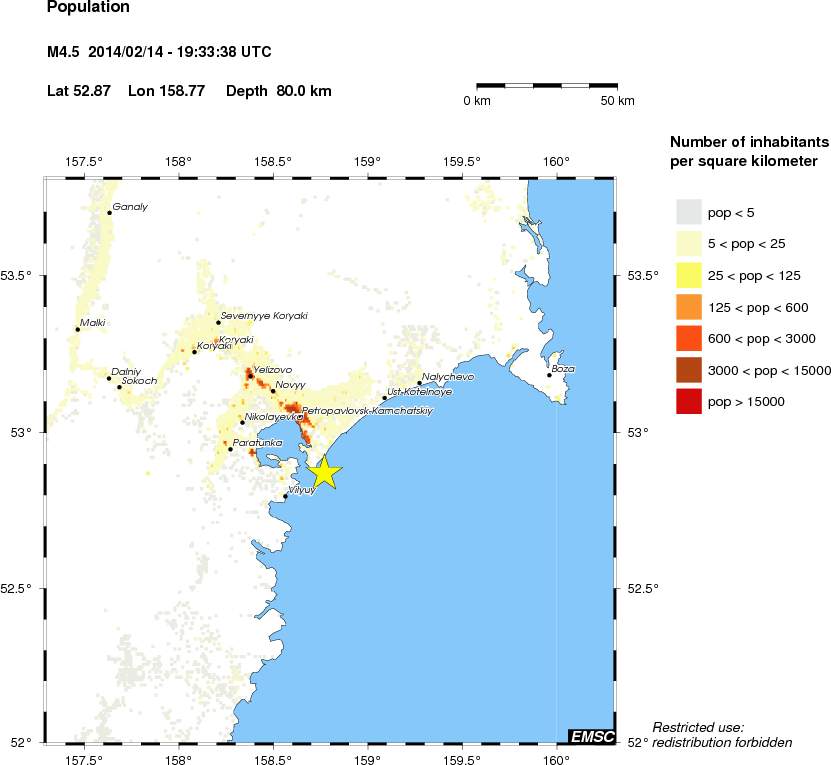Click the 'Population' title text
The height and width of the screenshot is (765, 831).
pyautogui.click(x=88, y=8)
